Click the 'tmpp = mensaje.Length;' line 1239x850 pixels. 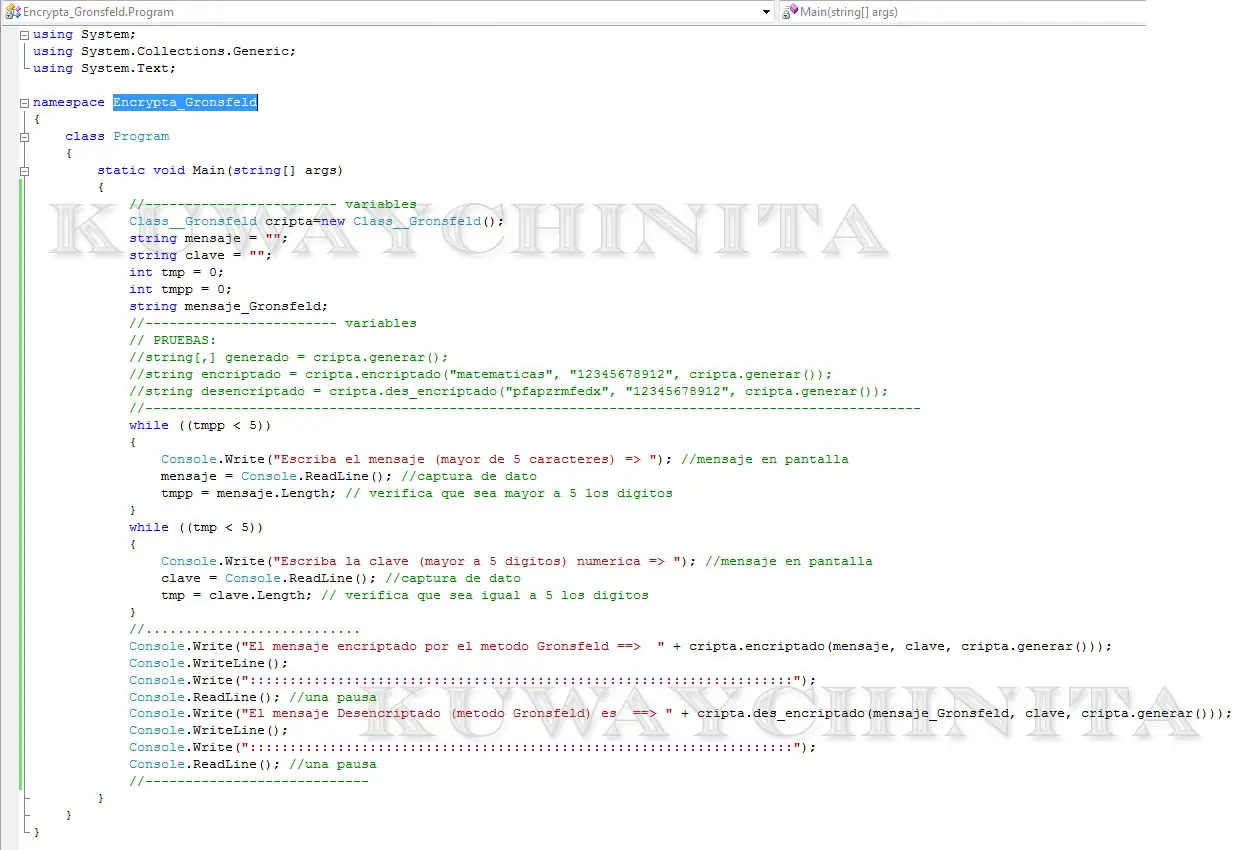(x=417, y=493)
